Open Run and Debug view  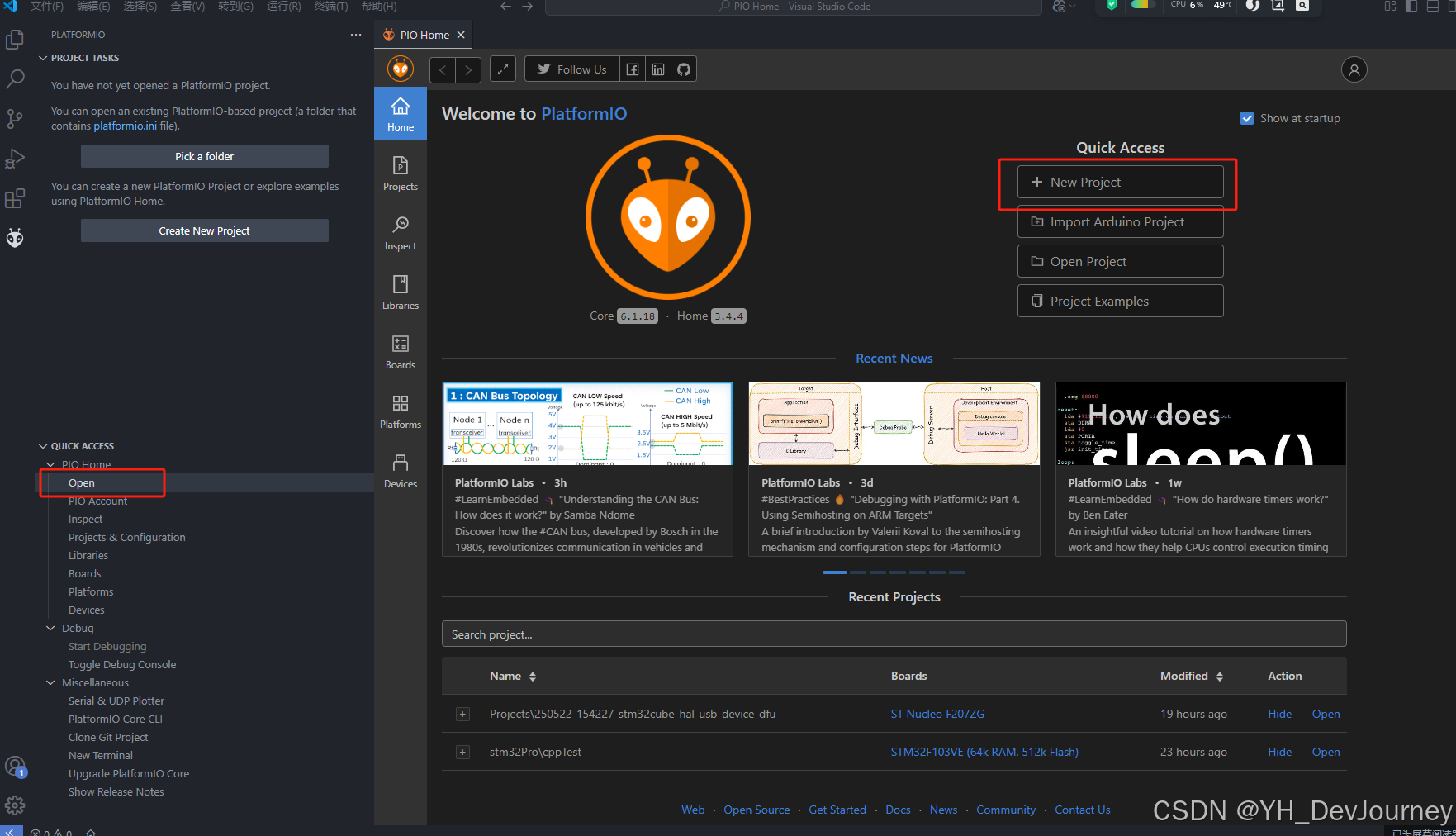pyautogui.click(x=15, y=158)
